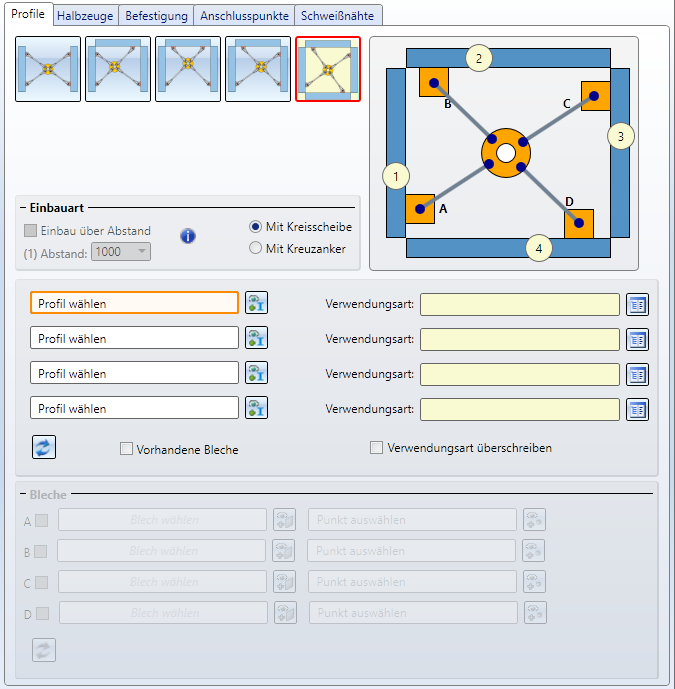The width and height of the screenshot is (675, 689).
Task: Select second cross-bracing variant thumbnail
Action: coord(118,69)
